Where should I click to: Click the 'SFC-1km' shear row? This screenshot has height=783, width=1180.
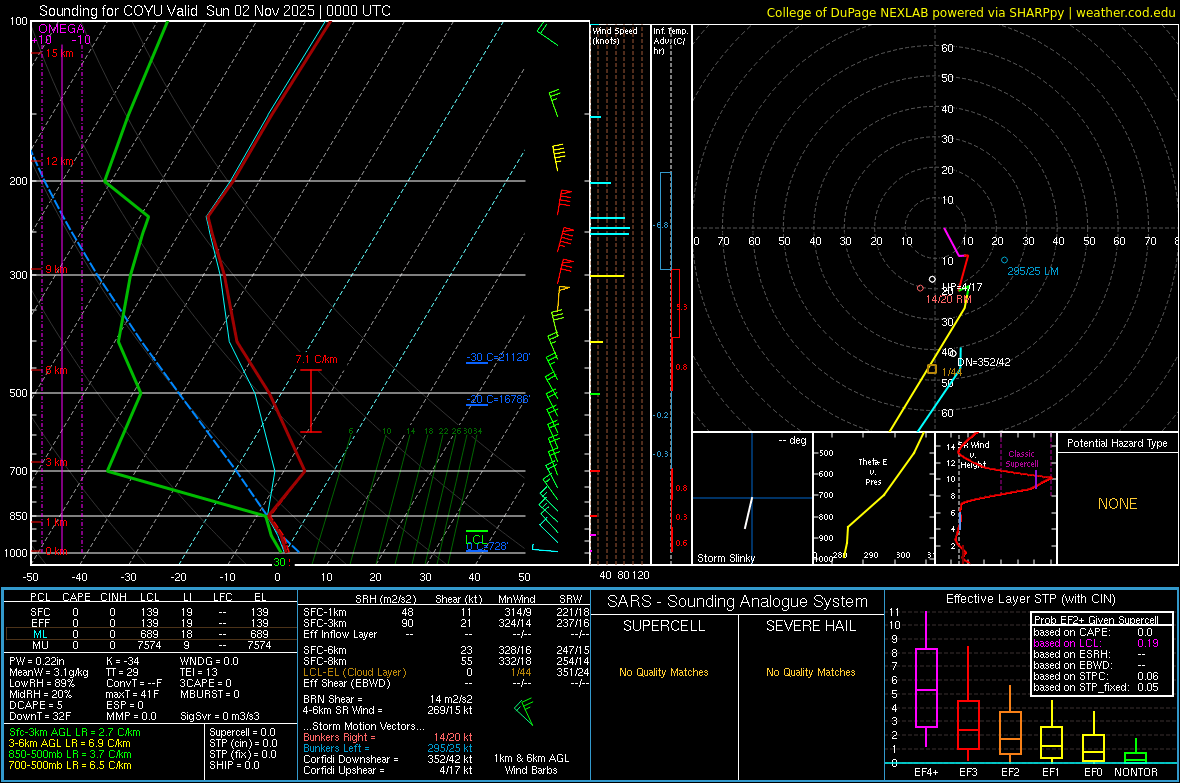pos(446,612)
